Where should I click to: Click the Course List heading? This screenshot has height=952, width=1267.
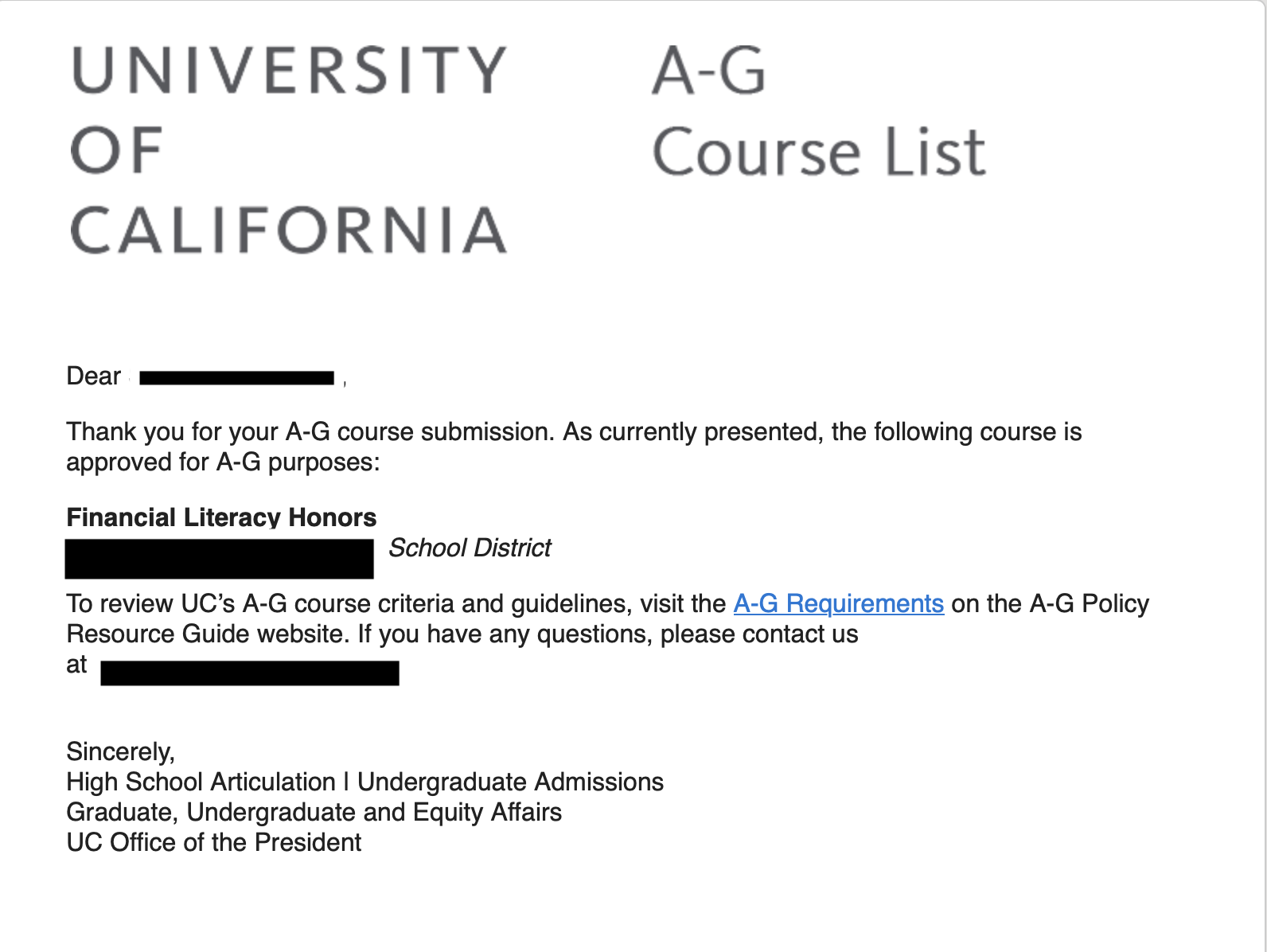pos(819,151)
